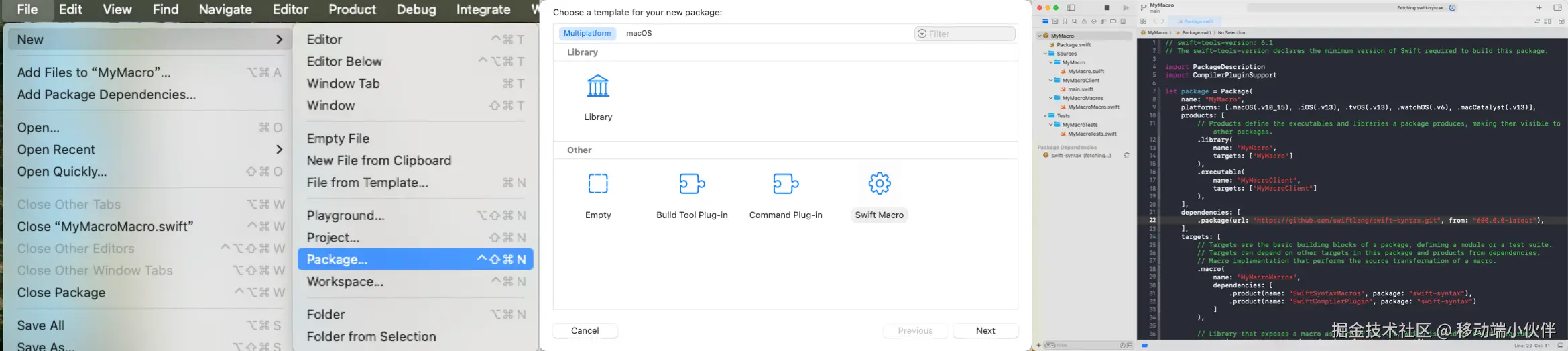
Task: Collapse the Sources folder
Action: [x=1045, y=54]
